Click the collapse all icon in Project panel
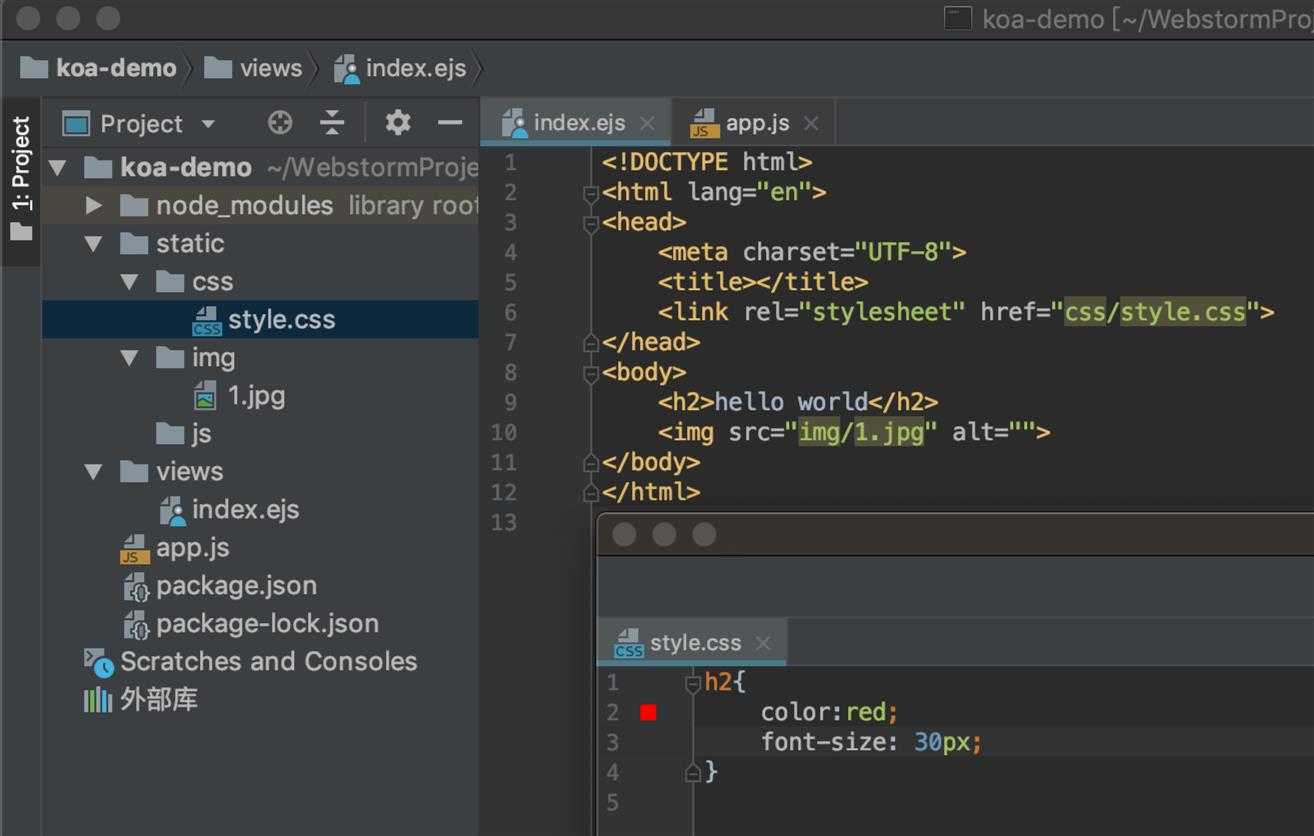Image resolution: width=1314 pixels, height=836 pixels. tap(332, 123)
